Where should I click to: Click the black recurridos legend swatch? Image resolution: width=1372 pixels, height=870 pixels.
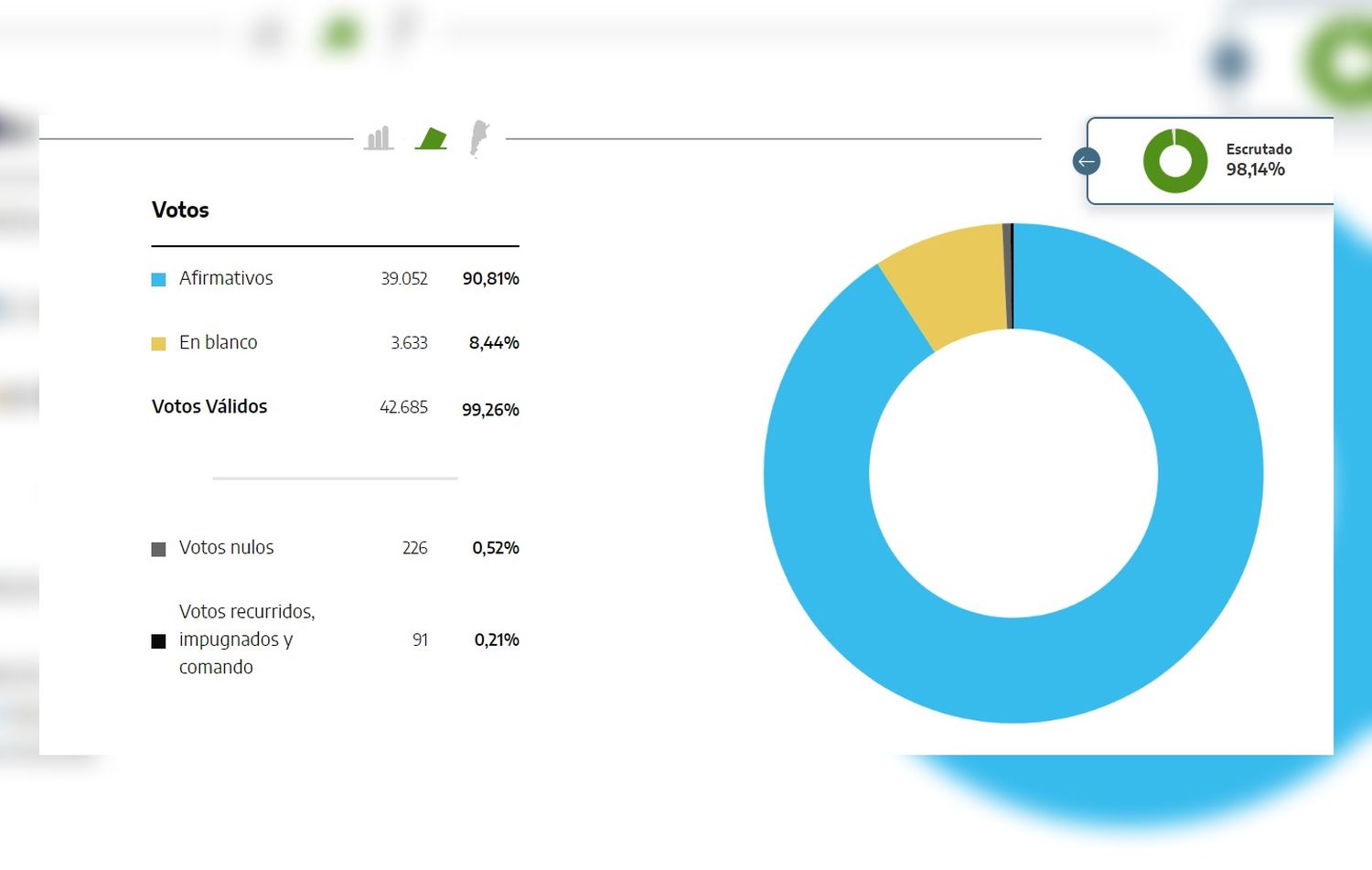(x=158, y=640)
